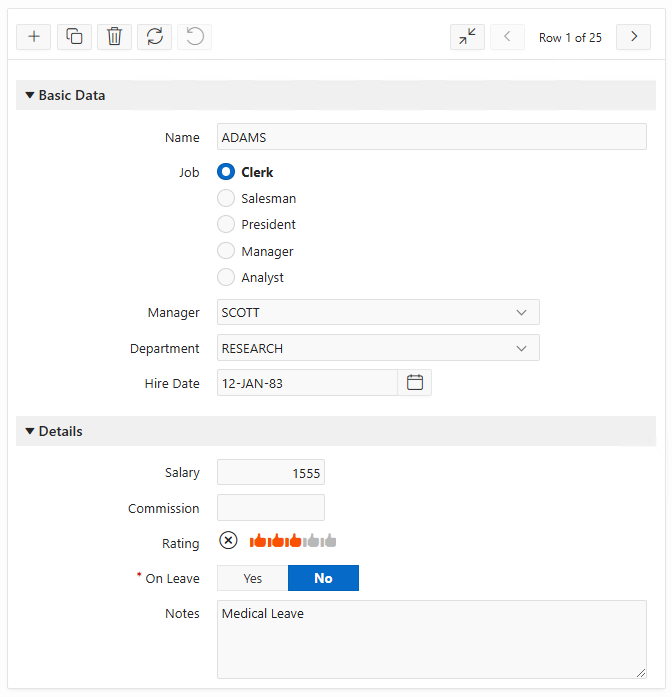The image size is (672, 697).
Task: Edit the Name field ADAMS
Action: point(432,137)
